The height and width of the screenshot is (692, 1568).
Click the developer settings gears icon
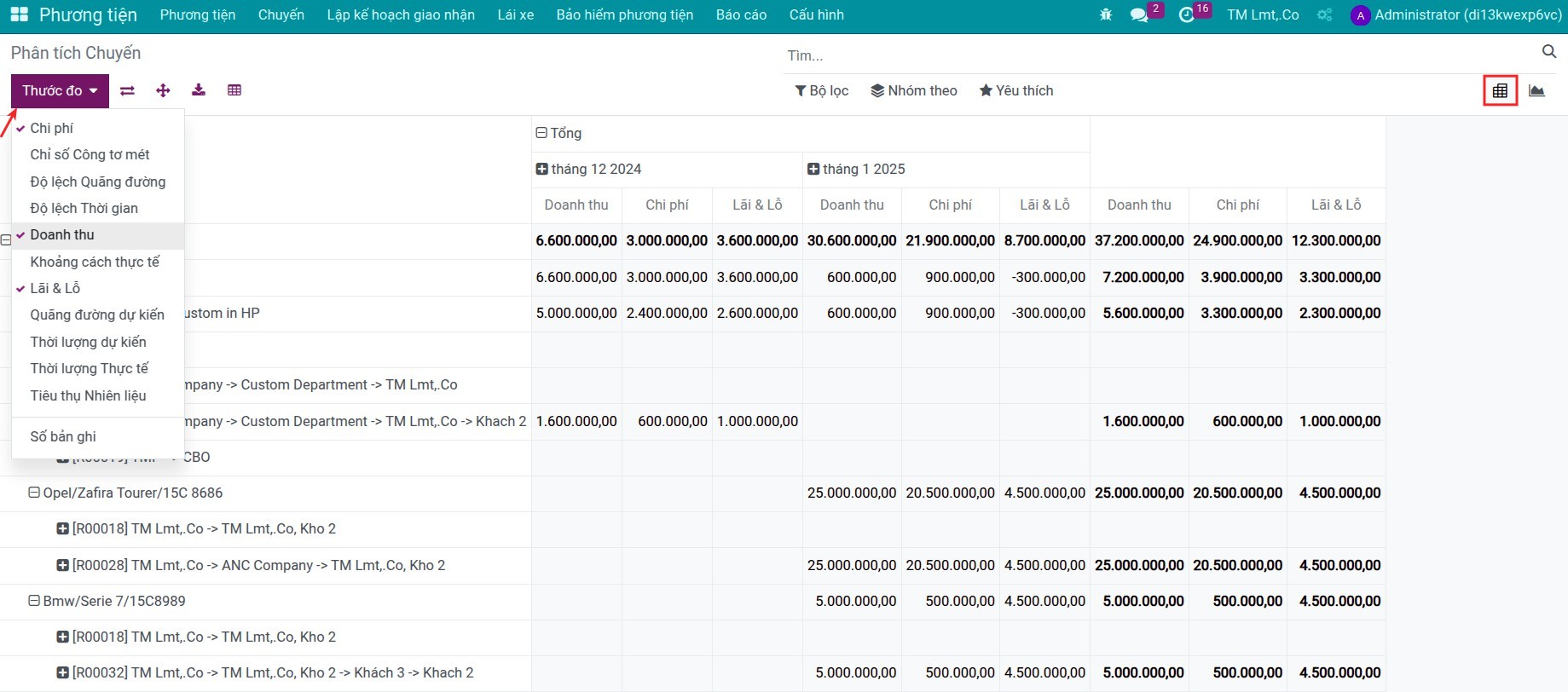point(1324,14)
